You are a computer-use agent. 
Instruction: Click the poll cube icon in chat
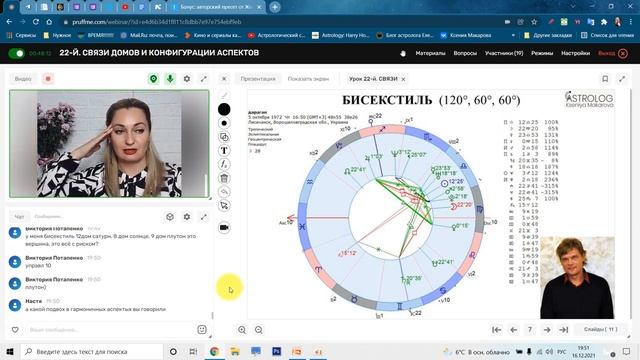coord(170,217)
